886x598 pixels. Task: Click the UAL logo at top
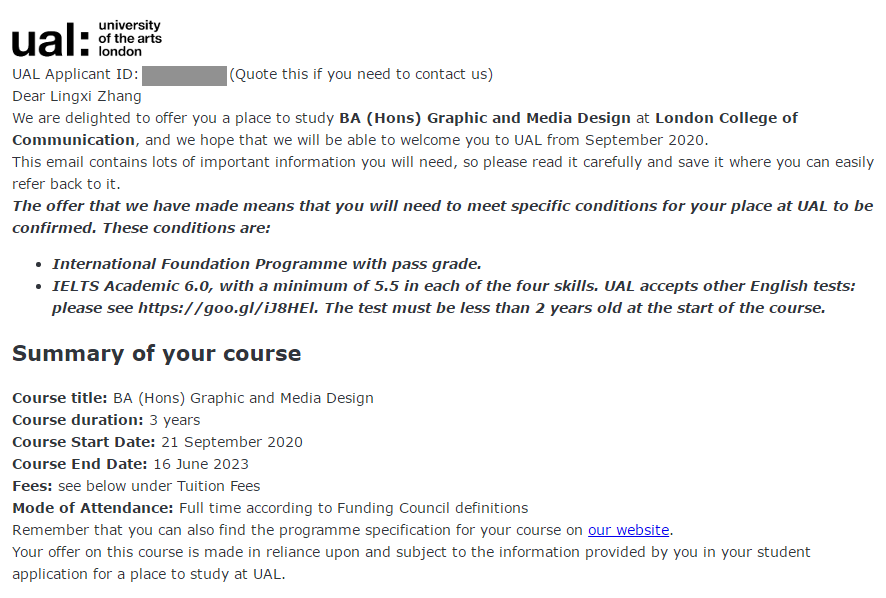pos(86,39)
